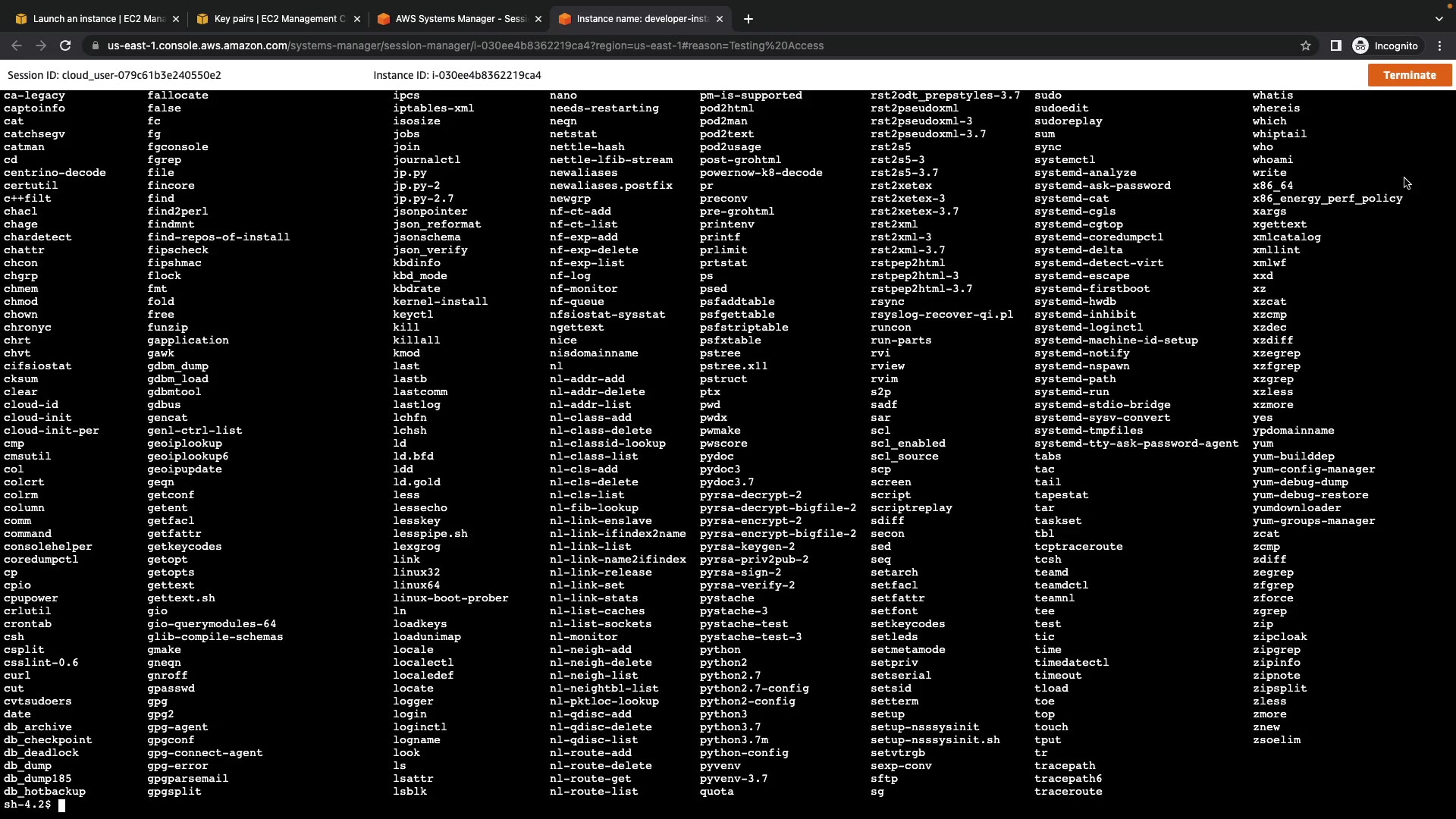
Task: Terminate the session
Action: coord(1409,75)
